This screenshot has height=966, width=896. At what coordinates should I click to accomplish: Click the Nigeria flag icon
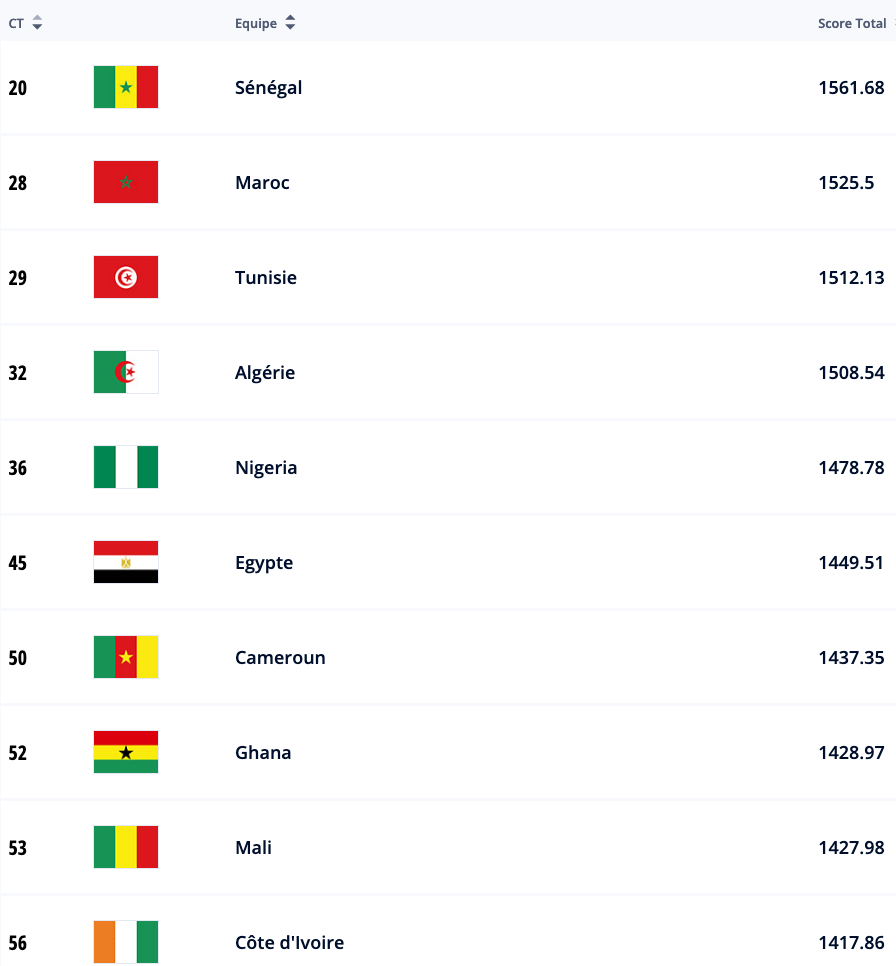[126, 467]
